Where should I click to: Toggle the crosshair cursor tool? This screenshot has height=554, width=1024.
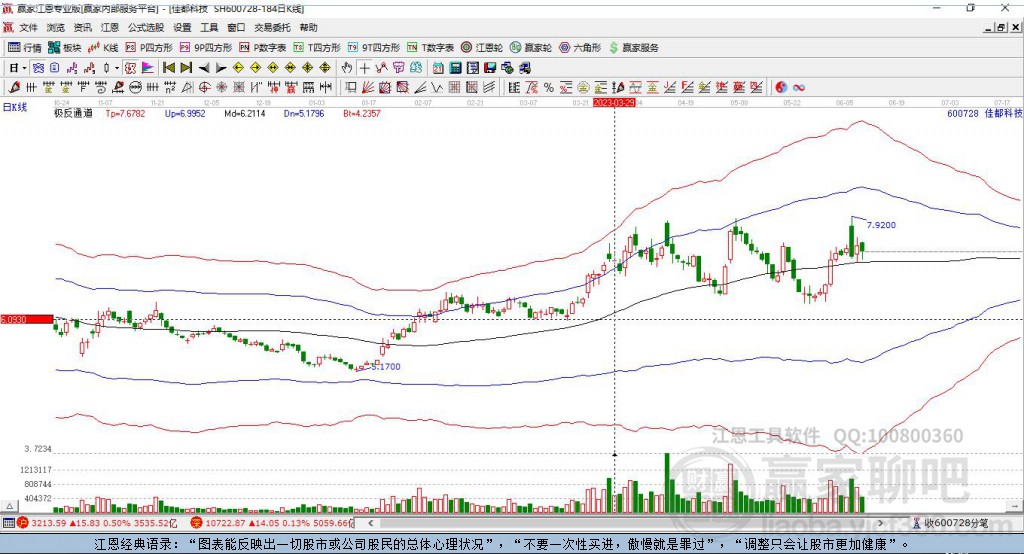pos(364,68)
